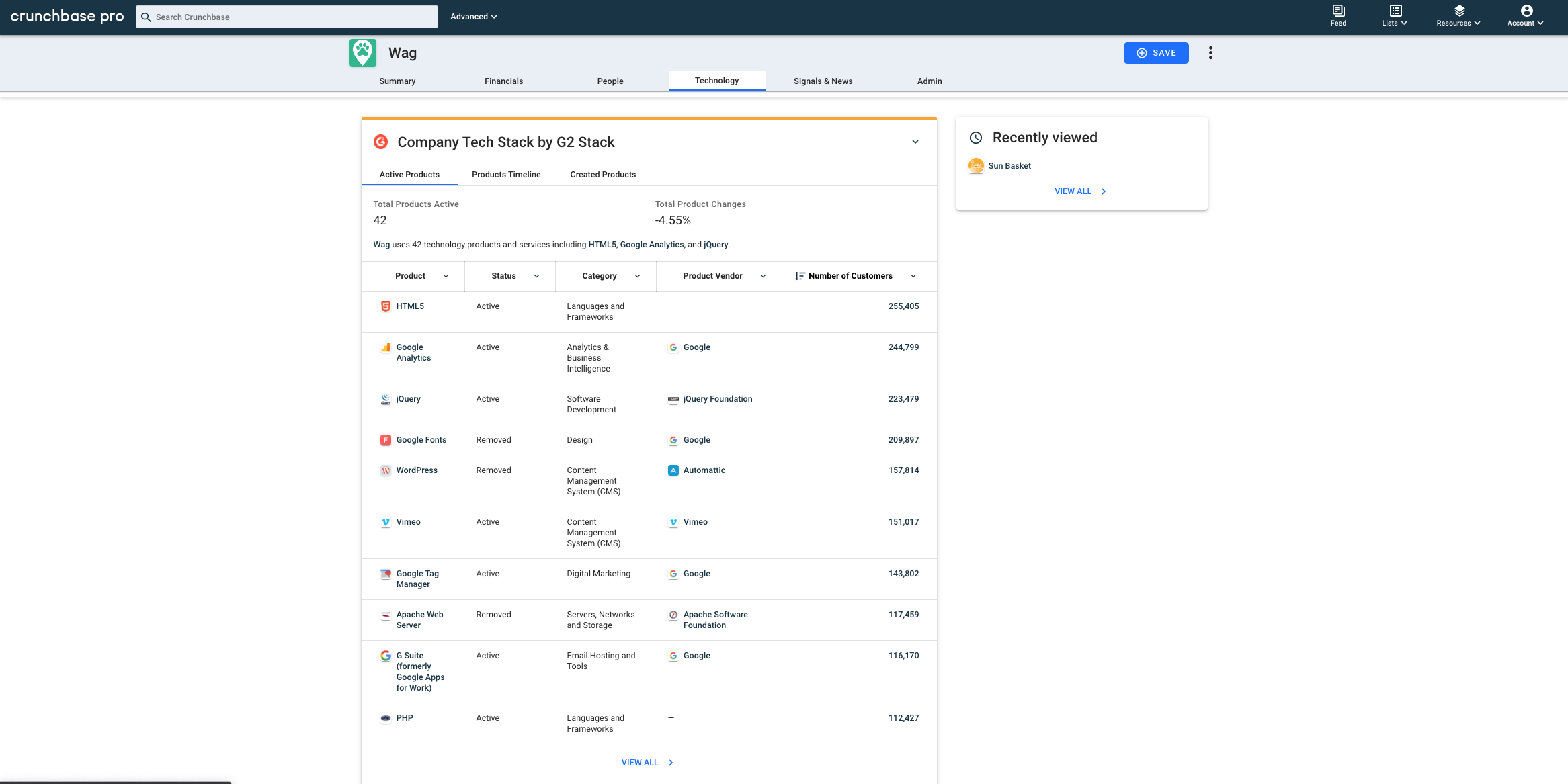Click the Google Fonts product icon
Screen dimensions: 1568x784
pyautogui.click(x=386, y=440)
